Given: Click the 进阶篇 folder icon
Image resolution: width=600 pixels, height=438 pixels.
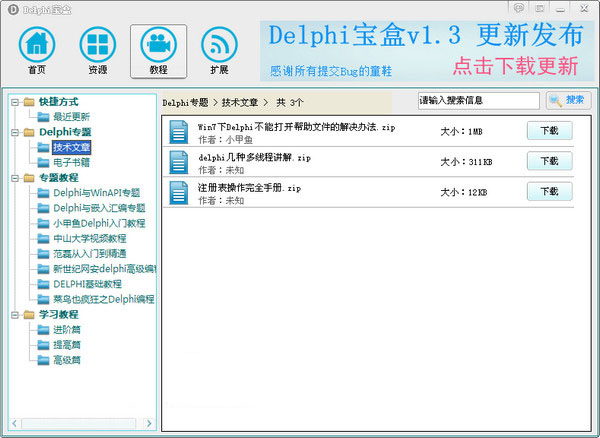Looking at the screenshot, I should point(43,330).
